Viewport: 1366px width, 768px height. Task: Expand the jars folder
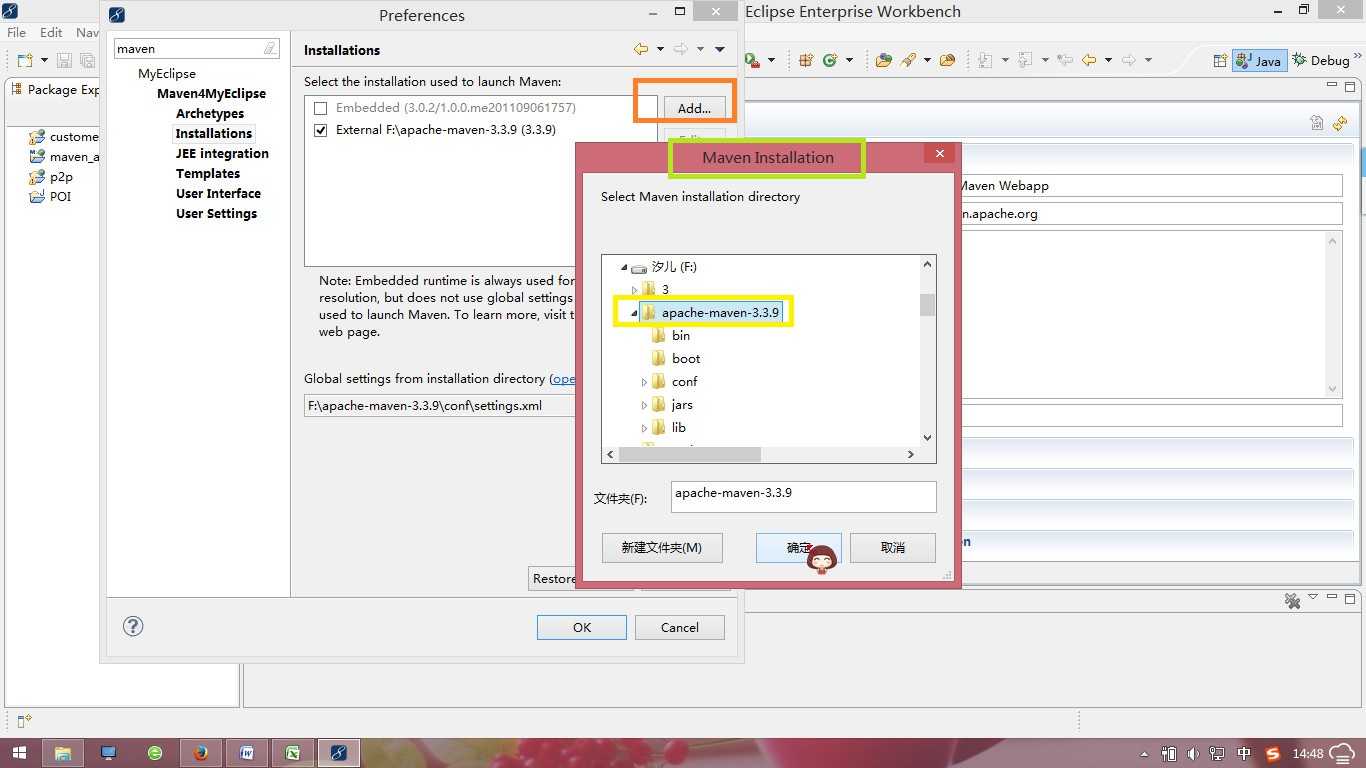644,405
